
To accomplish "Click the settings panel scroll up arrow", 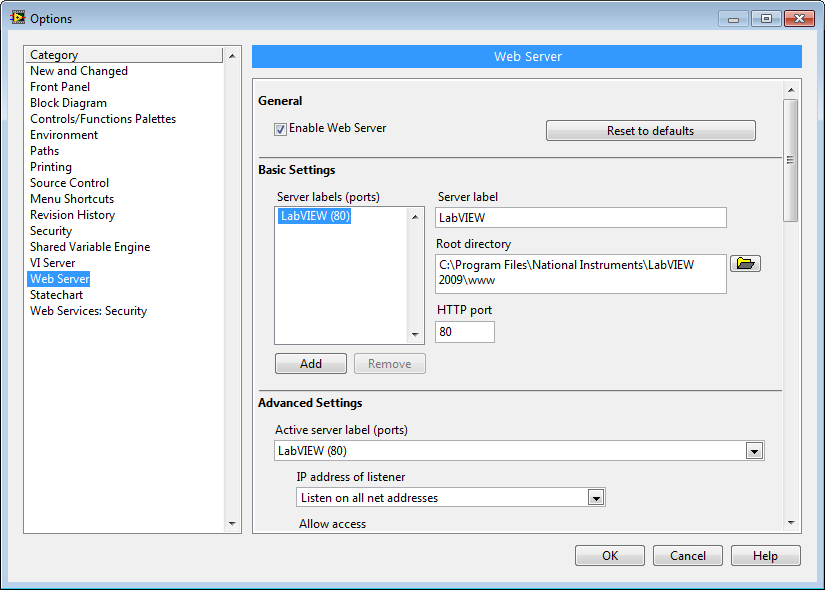I will coord(791,90).
